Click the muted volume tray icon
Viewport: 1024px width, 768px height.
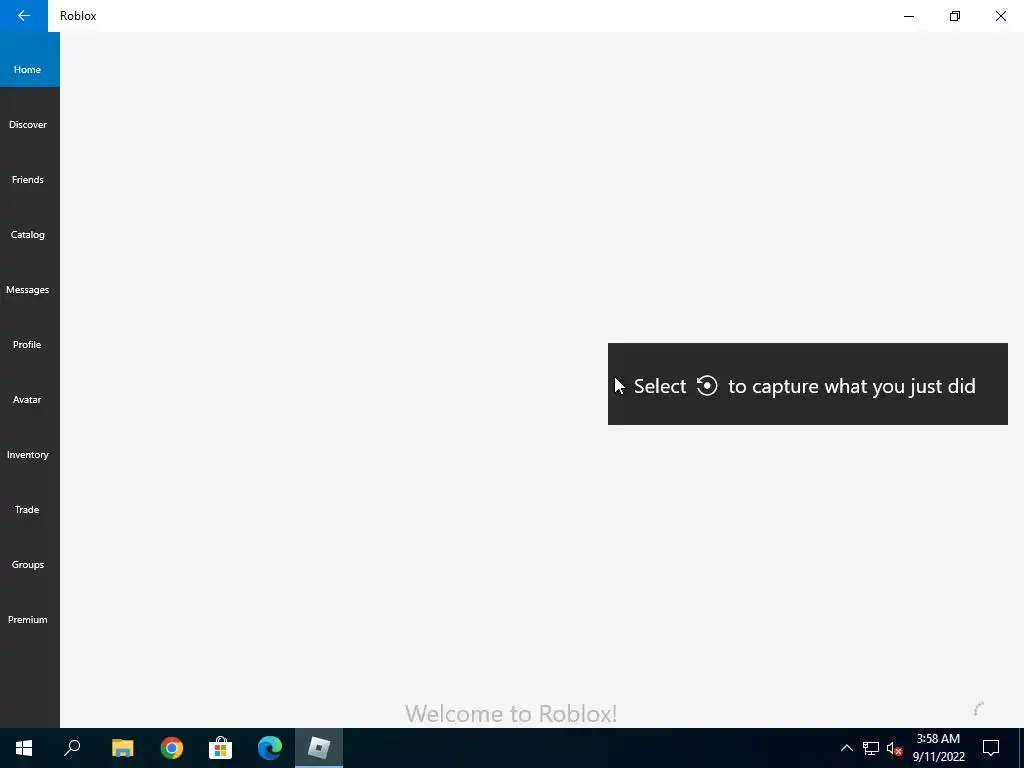tap(894, 748)
